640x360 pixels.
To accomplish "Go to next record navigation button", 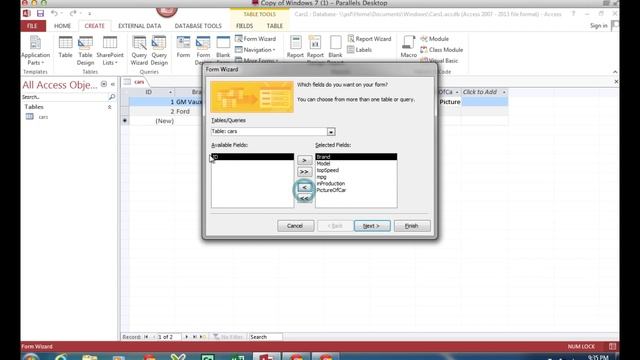I will tap(187, 337).
